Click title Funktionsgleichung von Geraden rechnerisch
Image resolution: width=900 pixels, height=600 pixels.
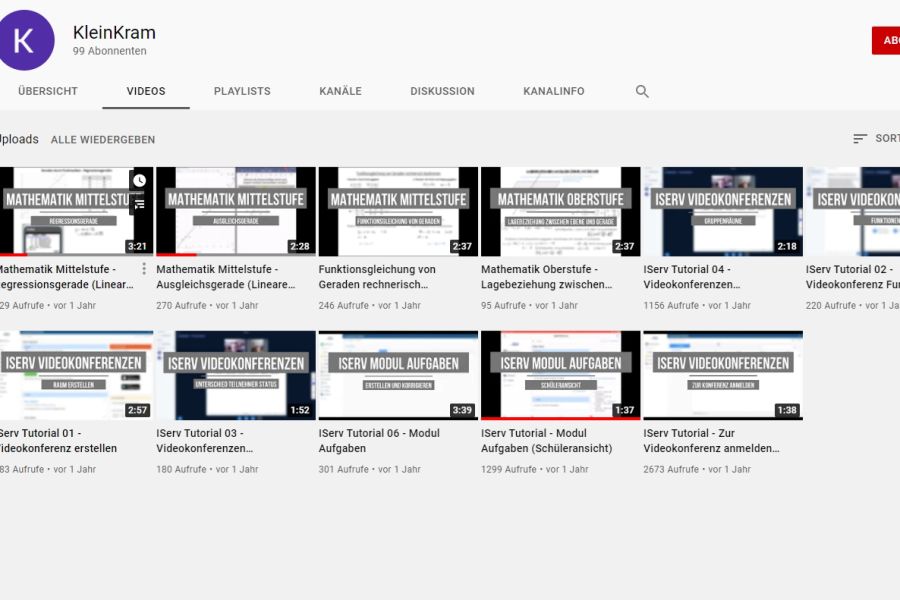377,277
